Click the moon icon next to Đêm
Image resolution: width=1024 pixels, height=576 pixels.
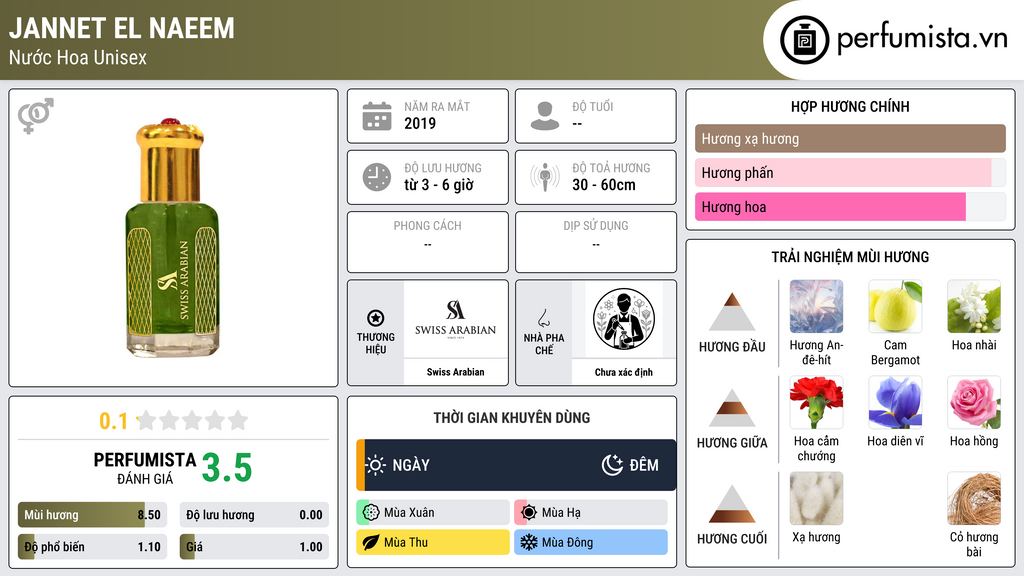pyautogui.click(x=612, y=465)
